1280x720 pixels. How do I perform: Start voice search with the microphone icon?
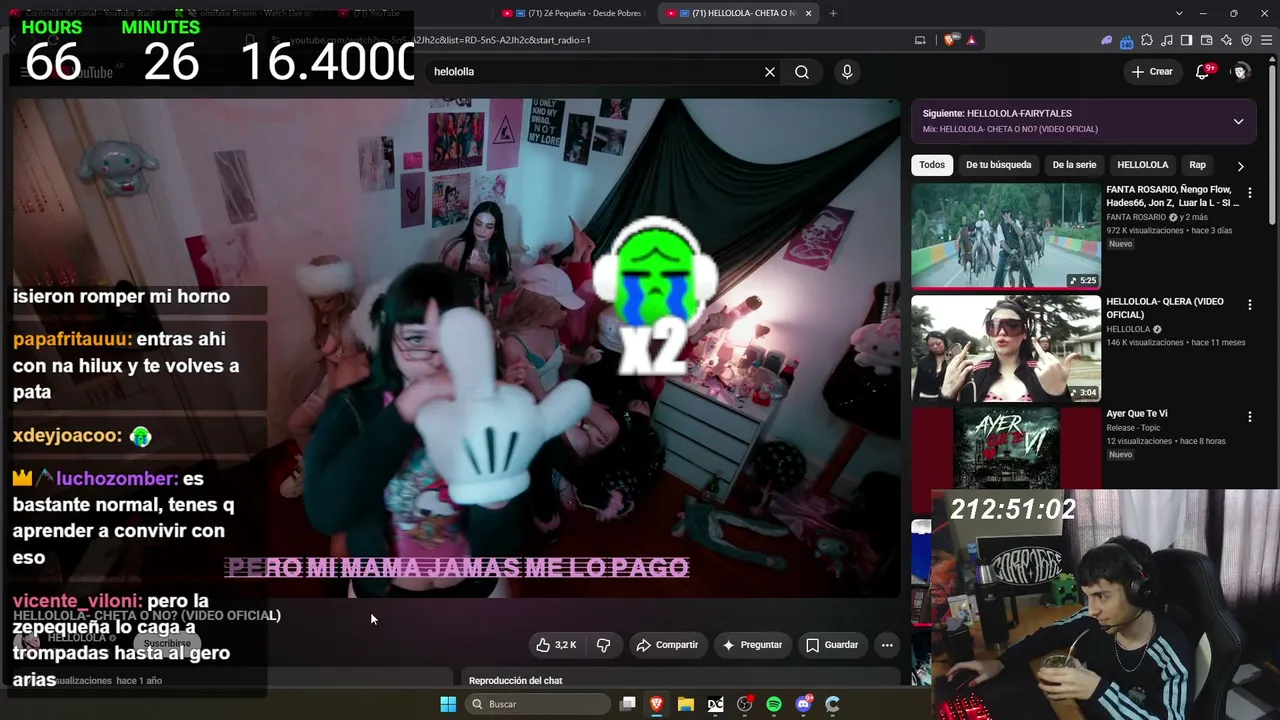point(847,72)
